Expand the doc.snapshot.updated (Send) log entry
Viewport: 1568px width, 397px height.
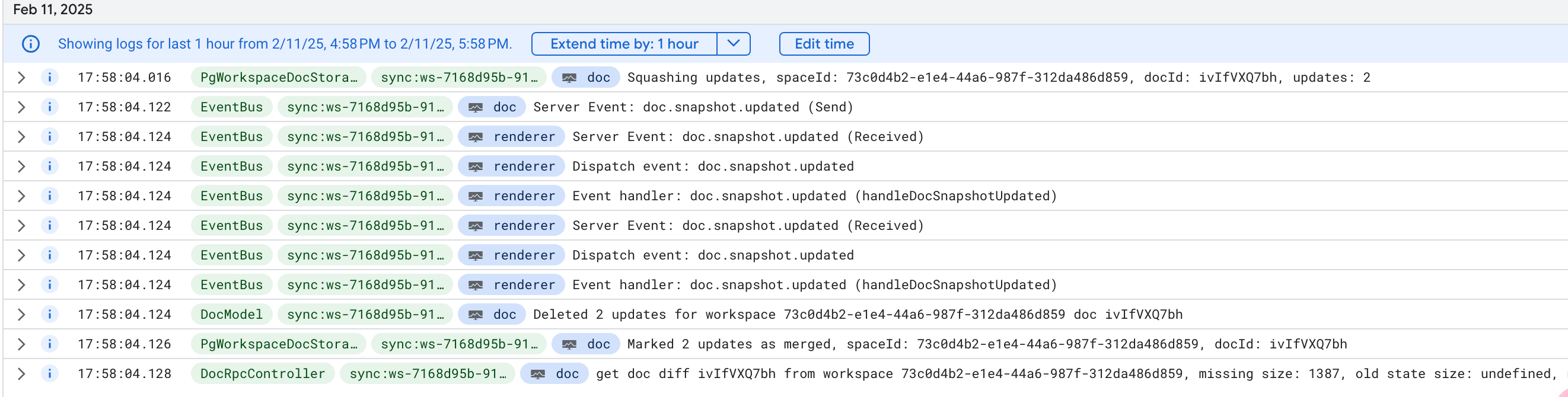[x=21, y=107]
